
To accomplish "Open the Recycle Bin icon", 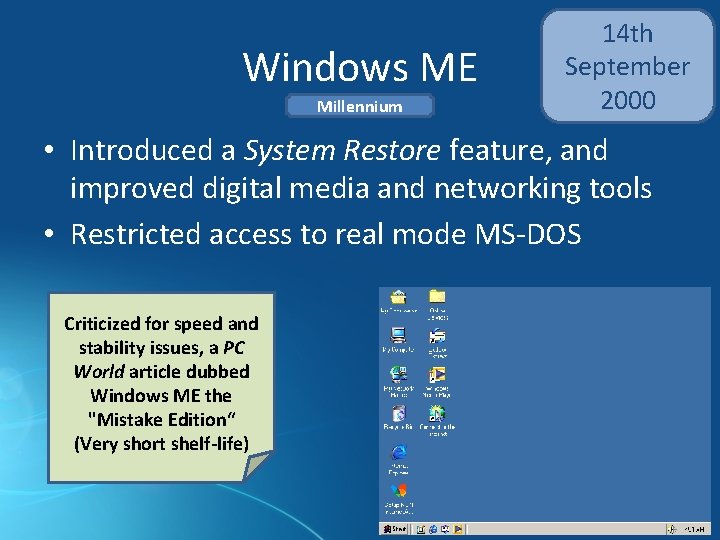I will tap(399, 418).
